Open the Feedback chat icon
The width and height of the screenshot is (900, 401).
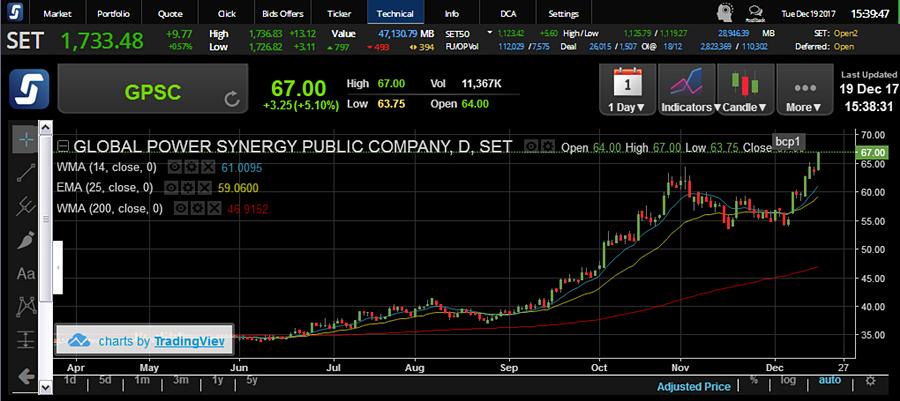point(754,13)
